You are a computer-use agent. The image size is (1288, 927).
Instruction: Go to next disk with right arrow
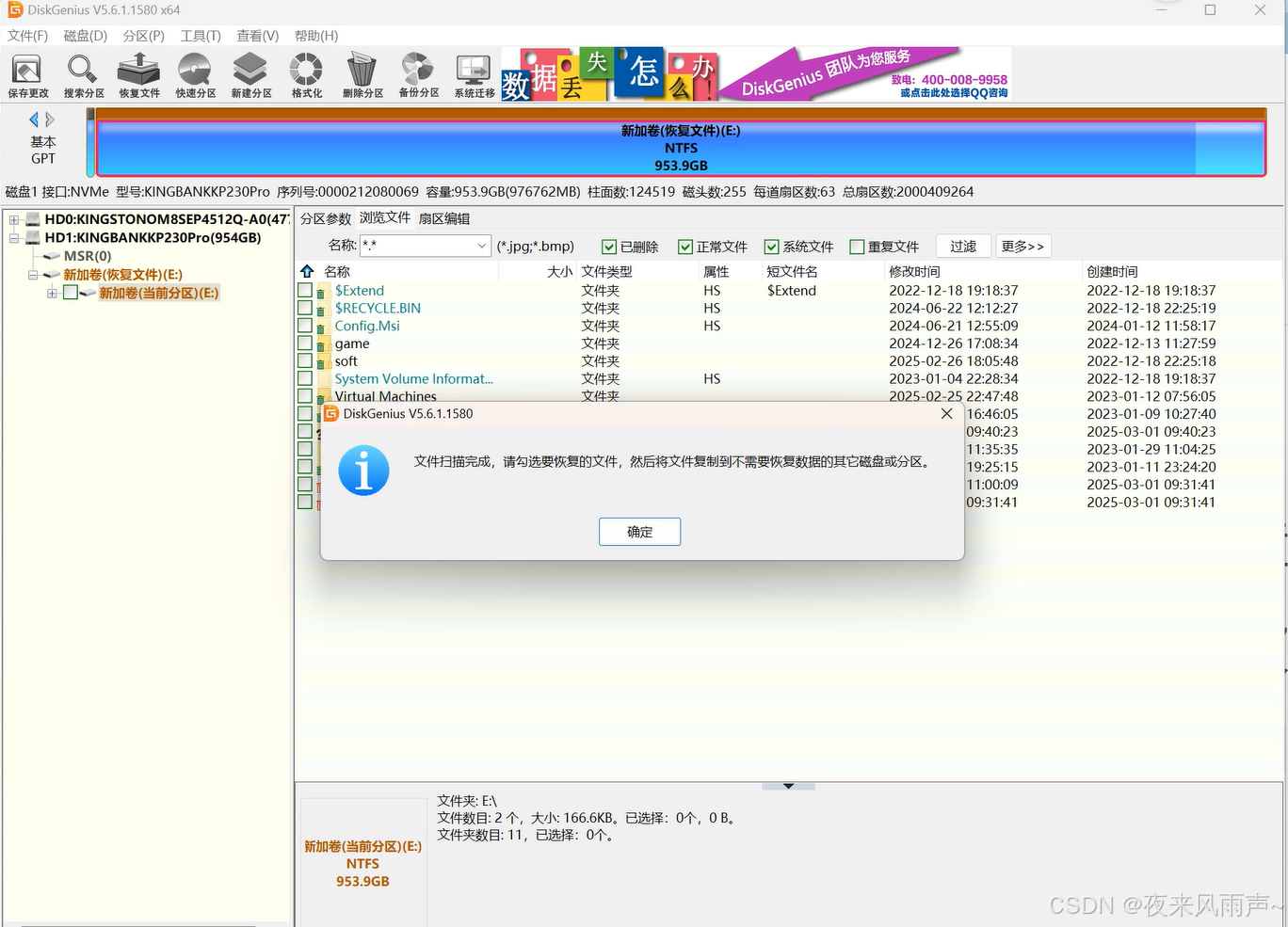(50, 120)
